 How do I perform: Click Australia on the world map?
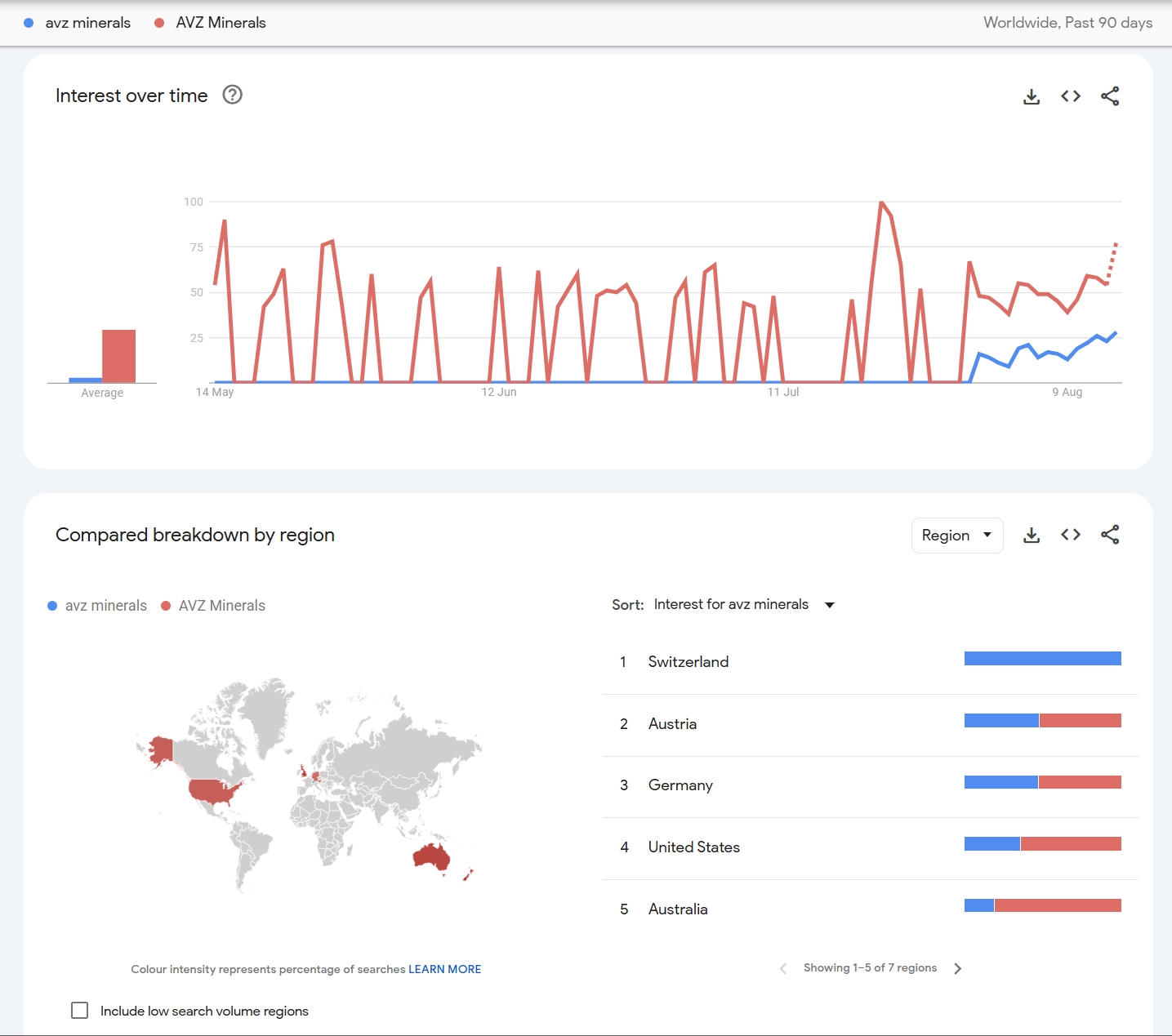point(430,857)
